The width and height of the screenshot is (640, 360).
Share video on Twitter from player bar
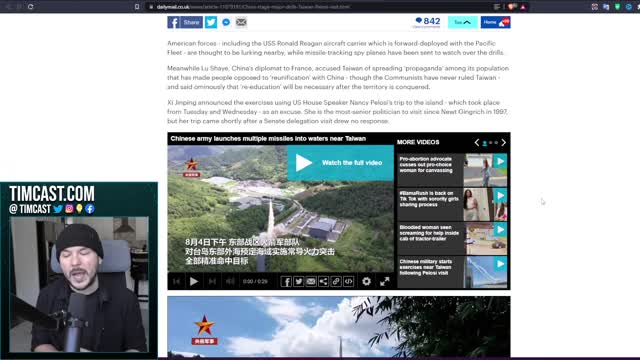click(x=299, y=282)
